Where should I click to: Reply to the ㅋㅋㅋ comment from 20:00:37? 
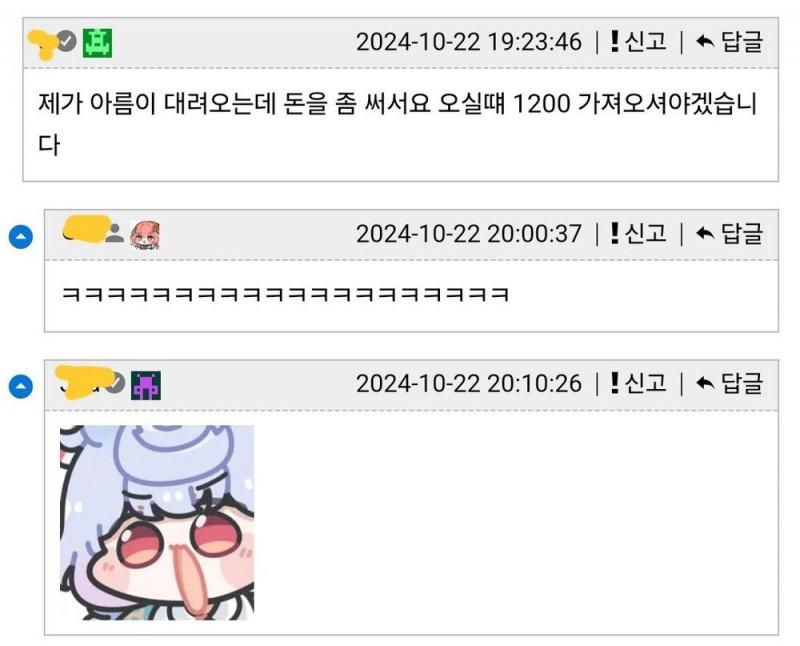pyautogui.click(x=730, y=234)
